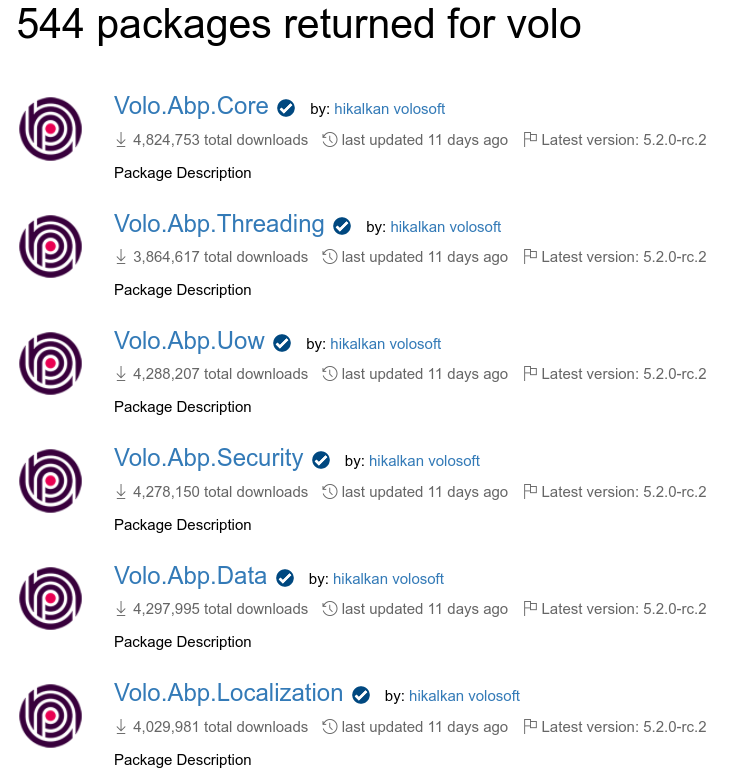Open the Volo.Abp.Threading package link
The width and height of the screenshot is (729, 773).
[x=219, y=224]
